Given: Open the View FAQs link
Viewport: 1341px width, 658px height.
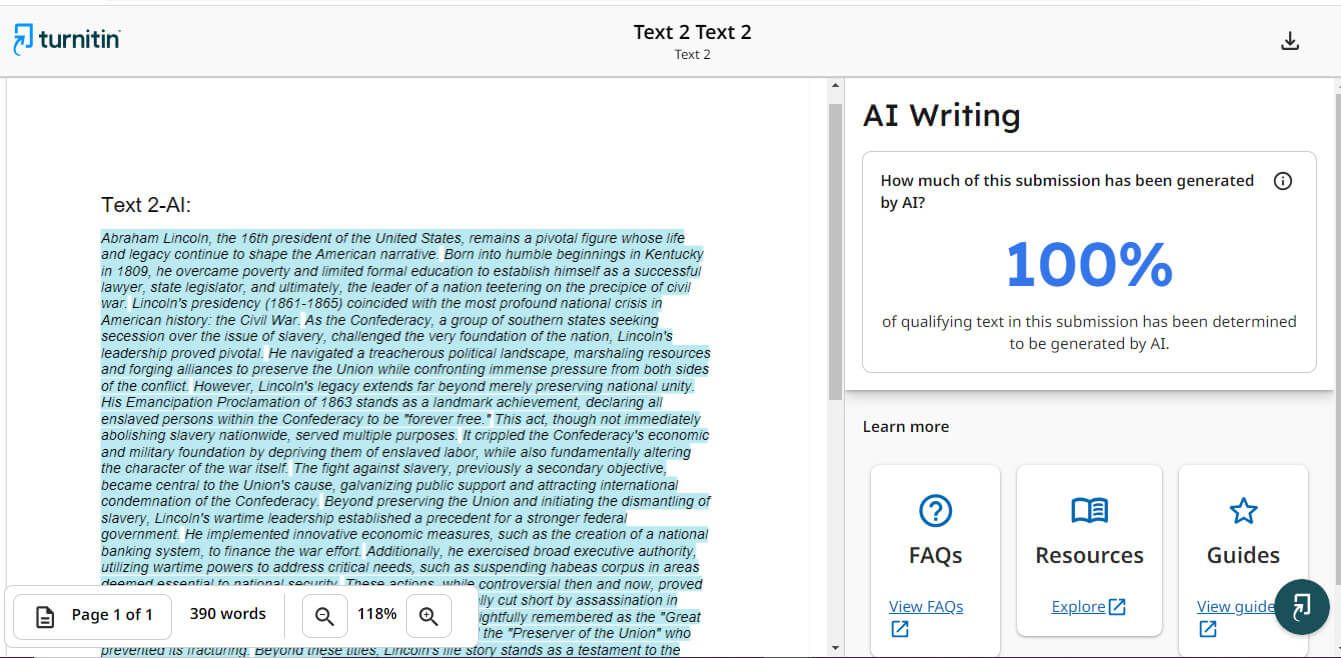Looking at the screenshot, I should pos(925,606).
